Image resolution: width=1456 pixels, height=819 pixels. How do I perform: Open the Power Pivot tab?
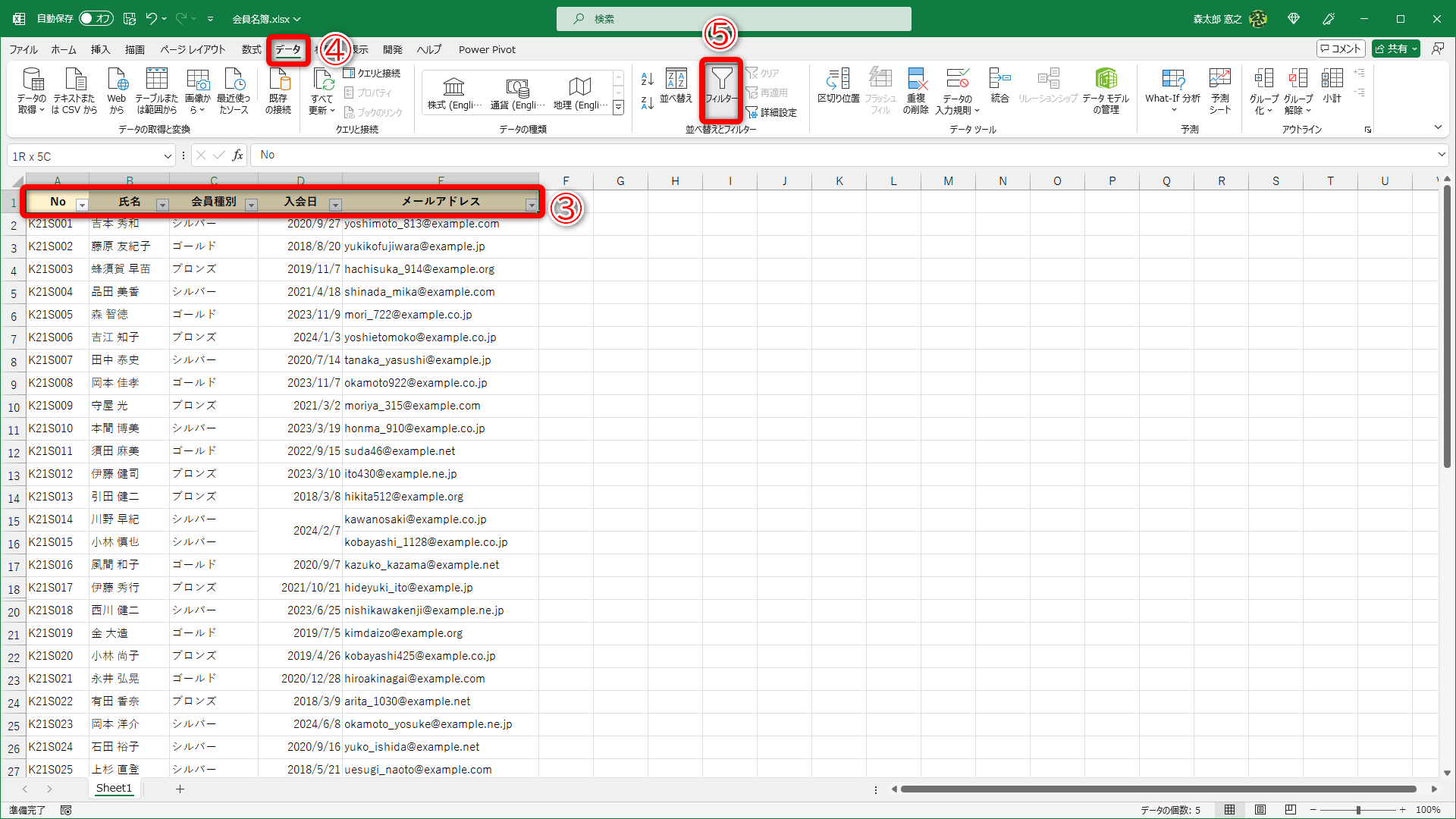[x=487, y=49]
